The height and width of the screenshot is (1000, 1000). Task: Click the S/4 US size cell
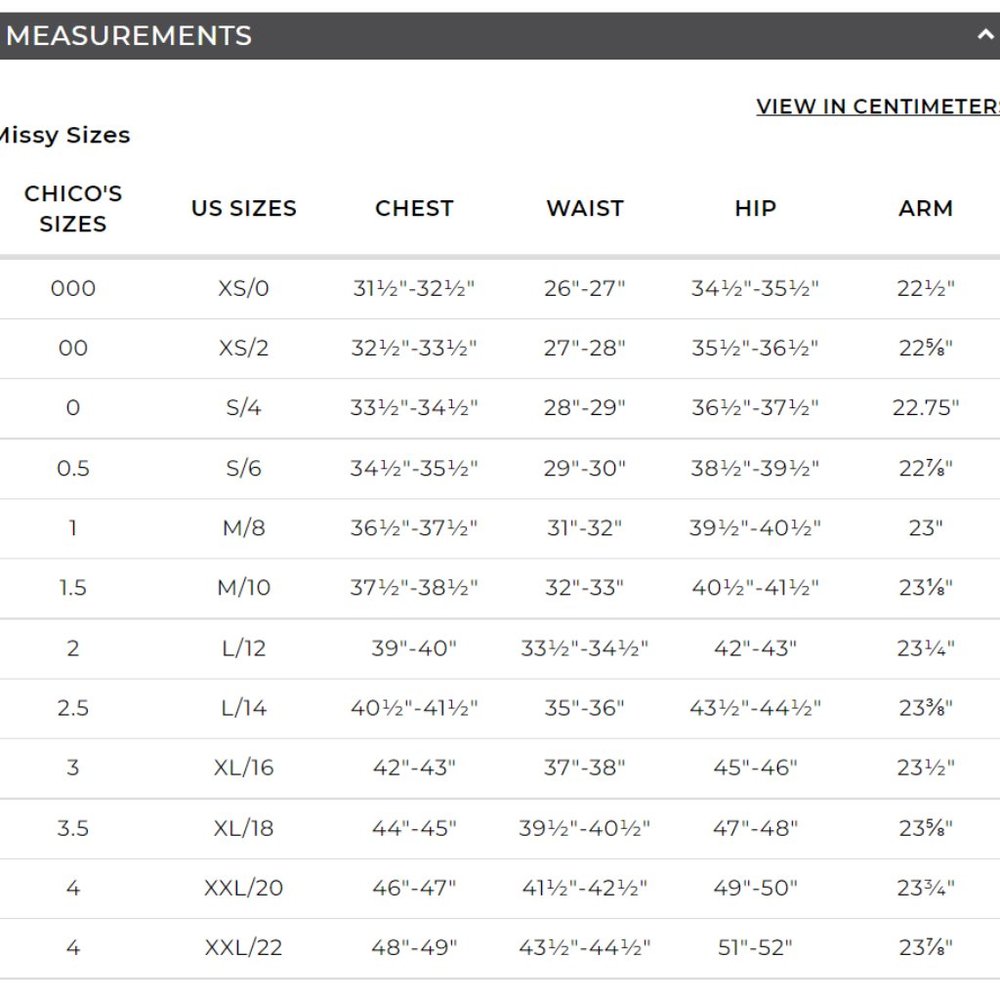(x=244, y=408)
